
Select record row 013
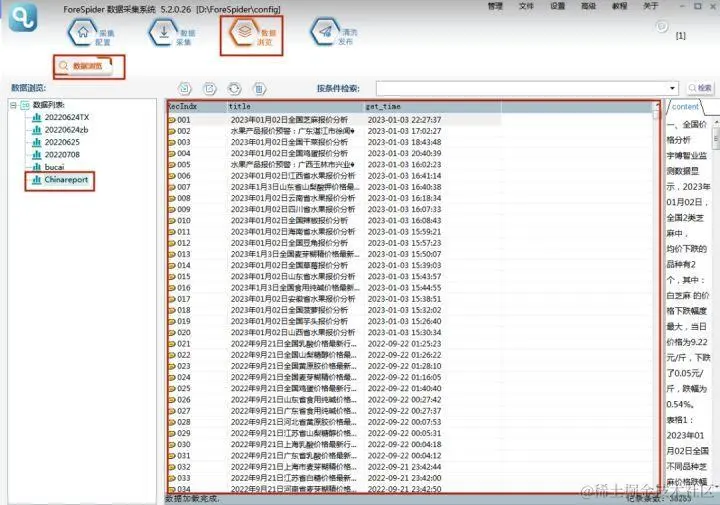[334, 254]
